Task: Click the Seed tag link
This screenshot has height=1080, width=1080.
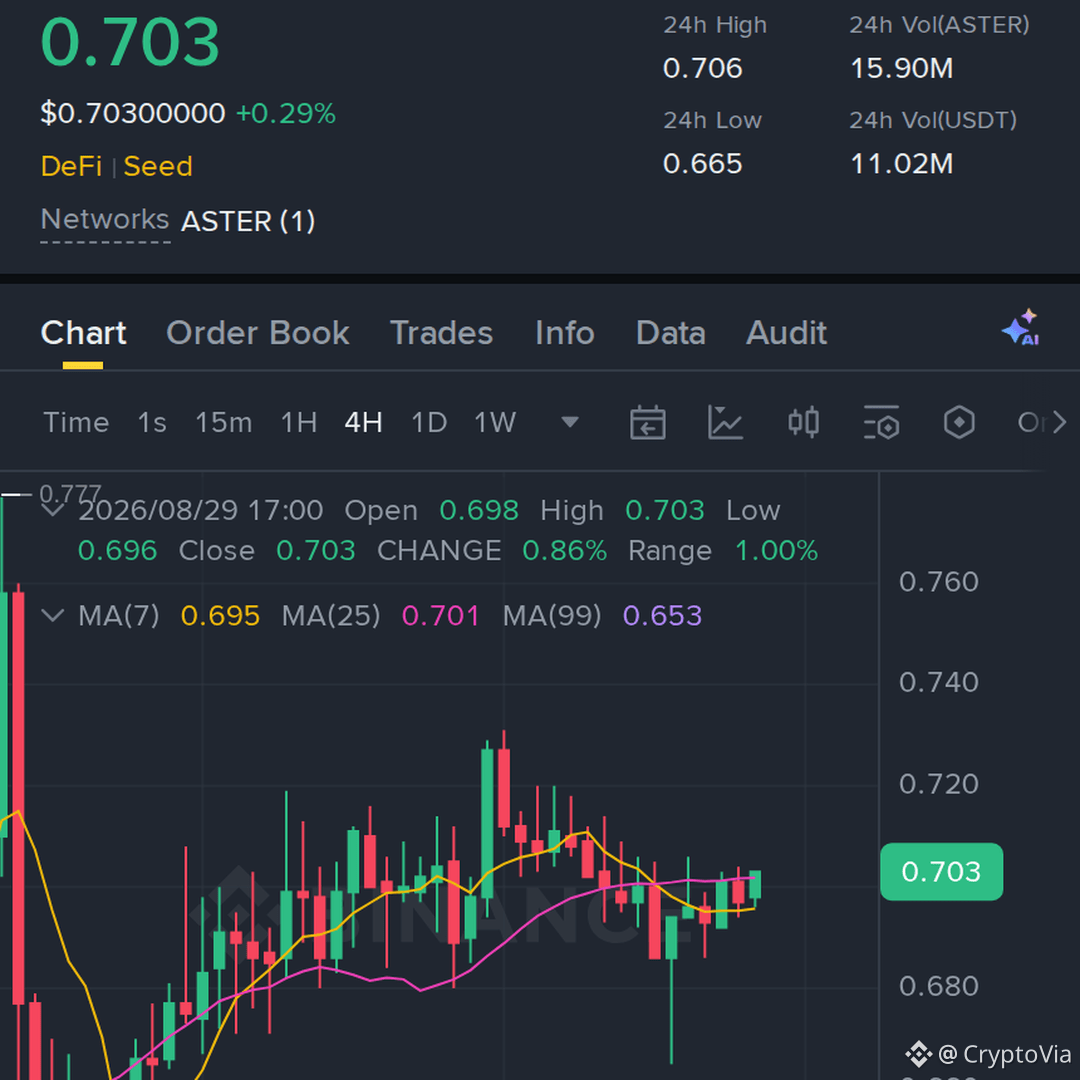Action: [x=158, y=166]
